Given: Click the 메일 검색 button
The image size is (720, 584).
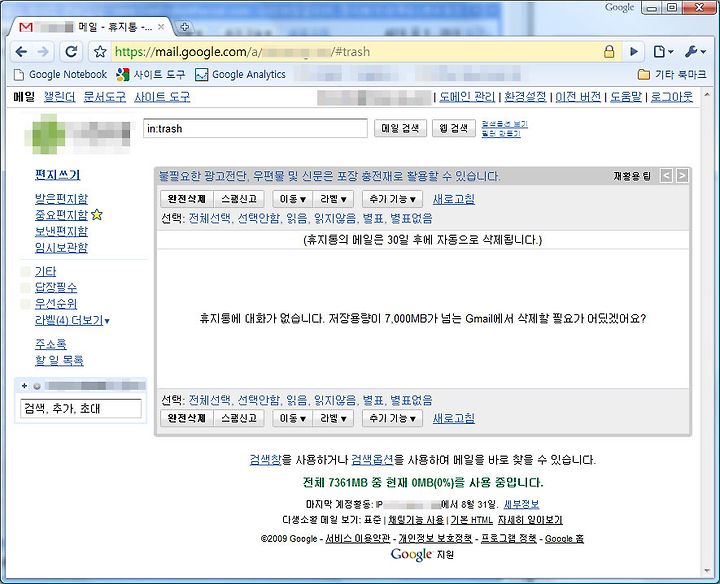Looking at the screenshot, I should (400, 129).
